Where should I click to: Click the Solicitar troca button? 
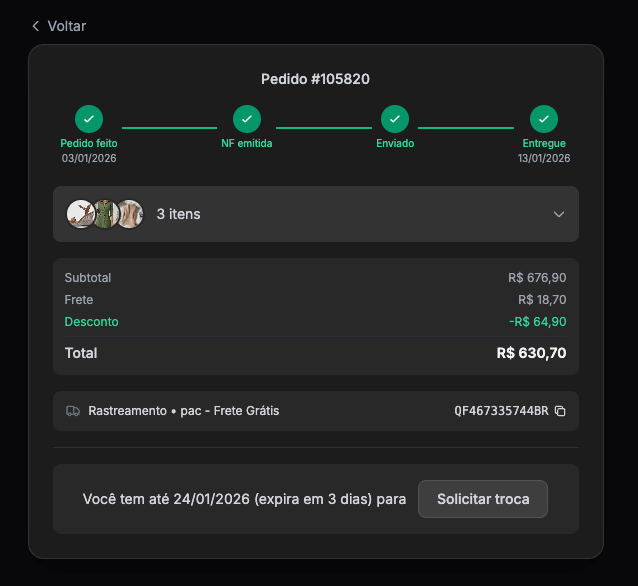click(482, 499)
